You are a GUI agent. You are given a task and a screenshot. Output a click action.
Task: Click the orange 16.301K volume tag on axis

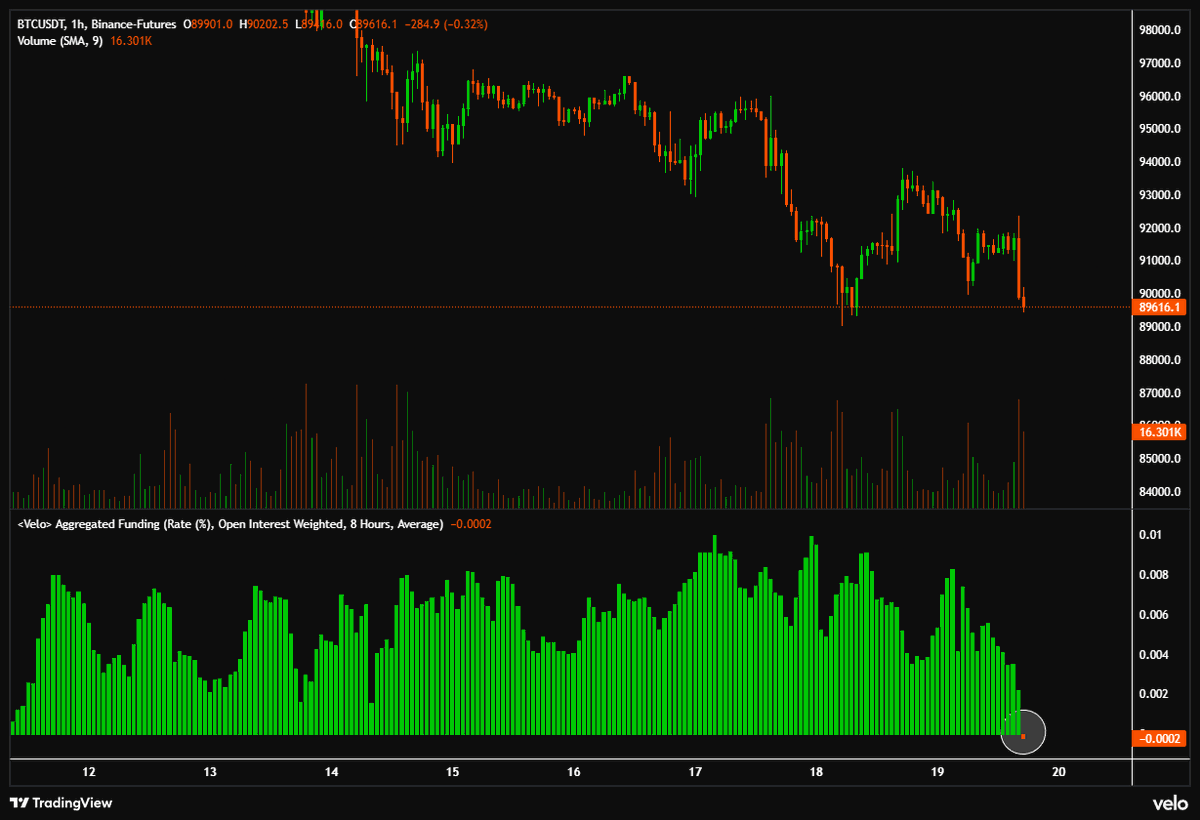1159,432
